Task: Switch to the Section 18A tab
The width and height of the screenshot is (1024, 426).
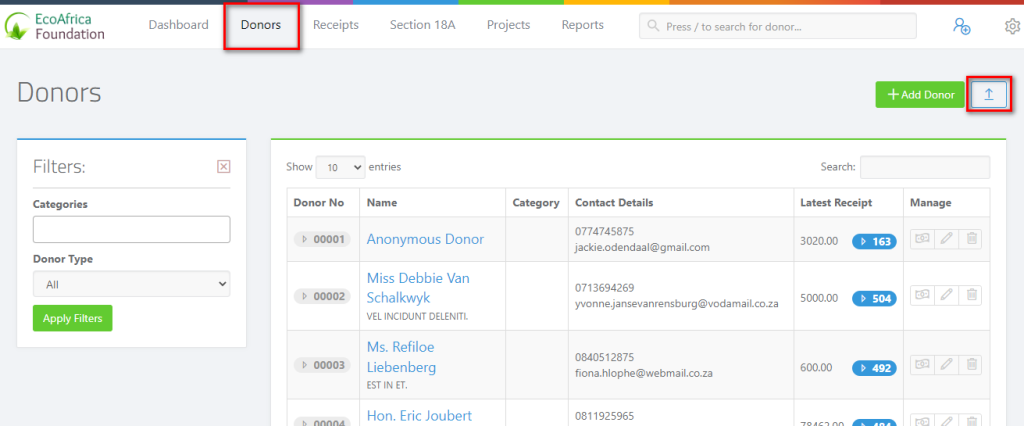Action: [423, 25]
